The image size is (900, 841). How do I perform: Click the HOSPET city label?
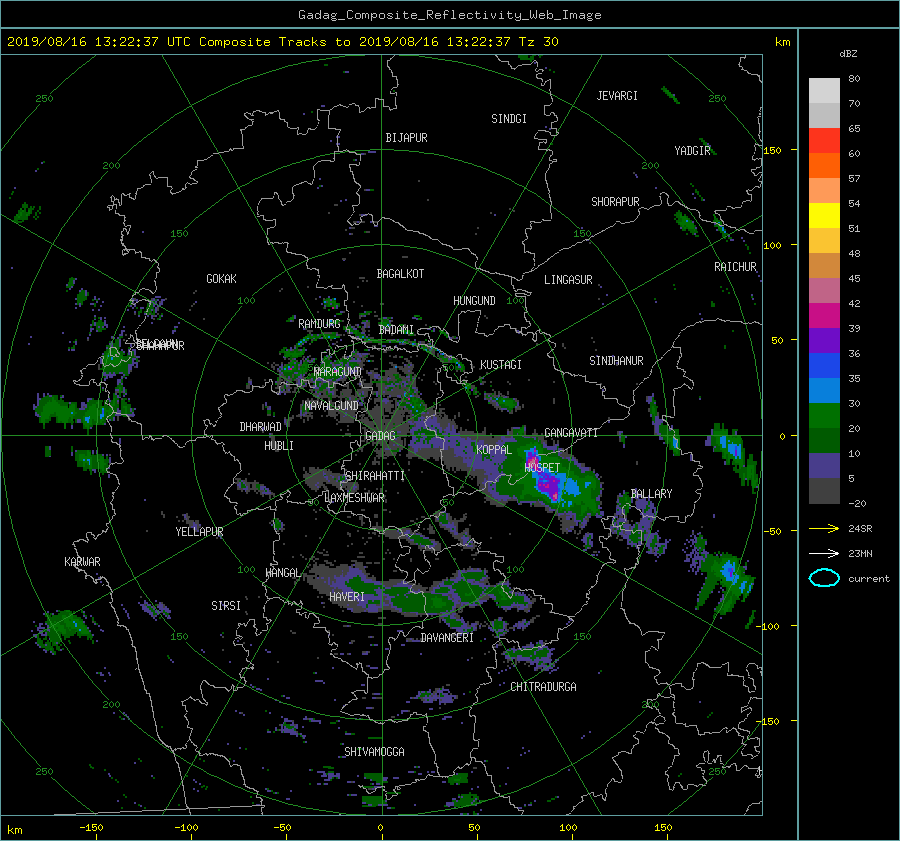(x=542, y=468)
